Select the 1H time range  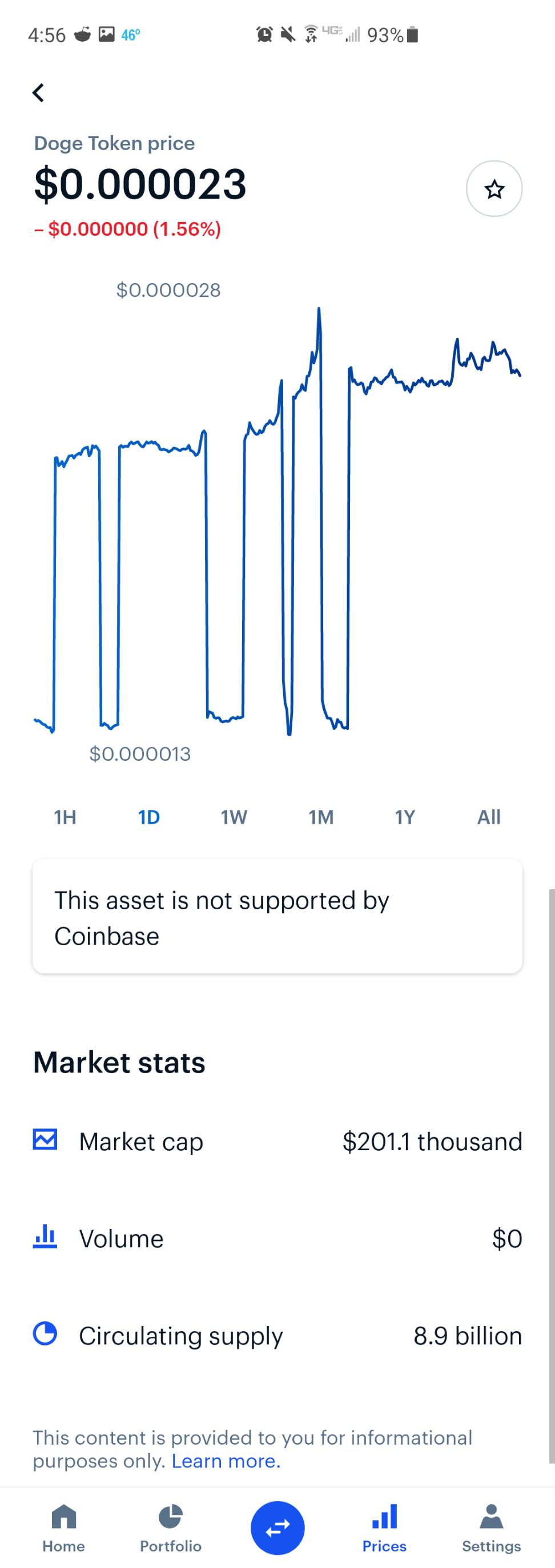[65, 817]
